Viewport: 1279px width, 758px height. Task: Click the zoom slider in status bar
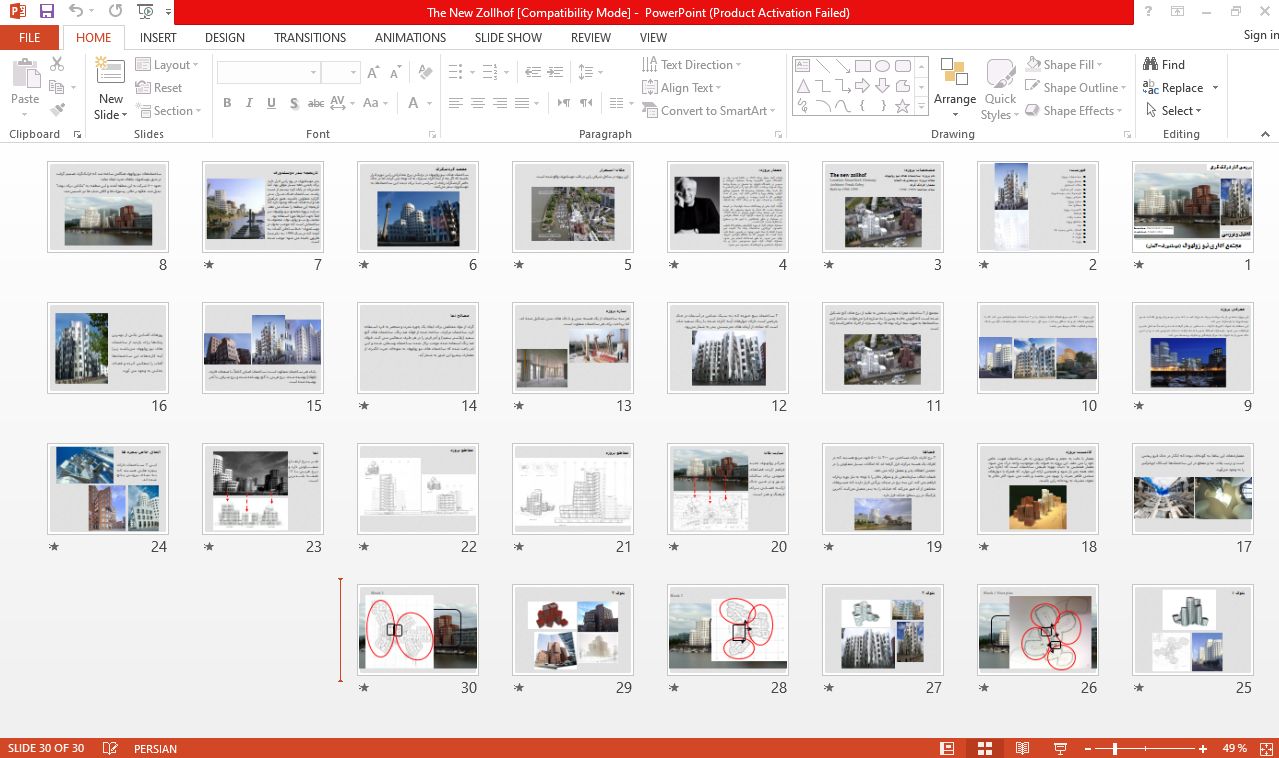1115,748
